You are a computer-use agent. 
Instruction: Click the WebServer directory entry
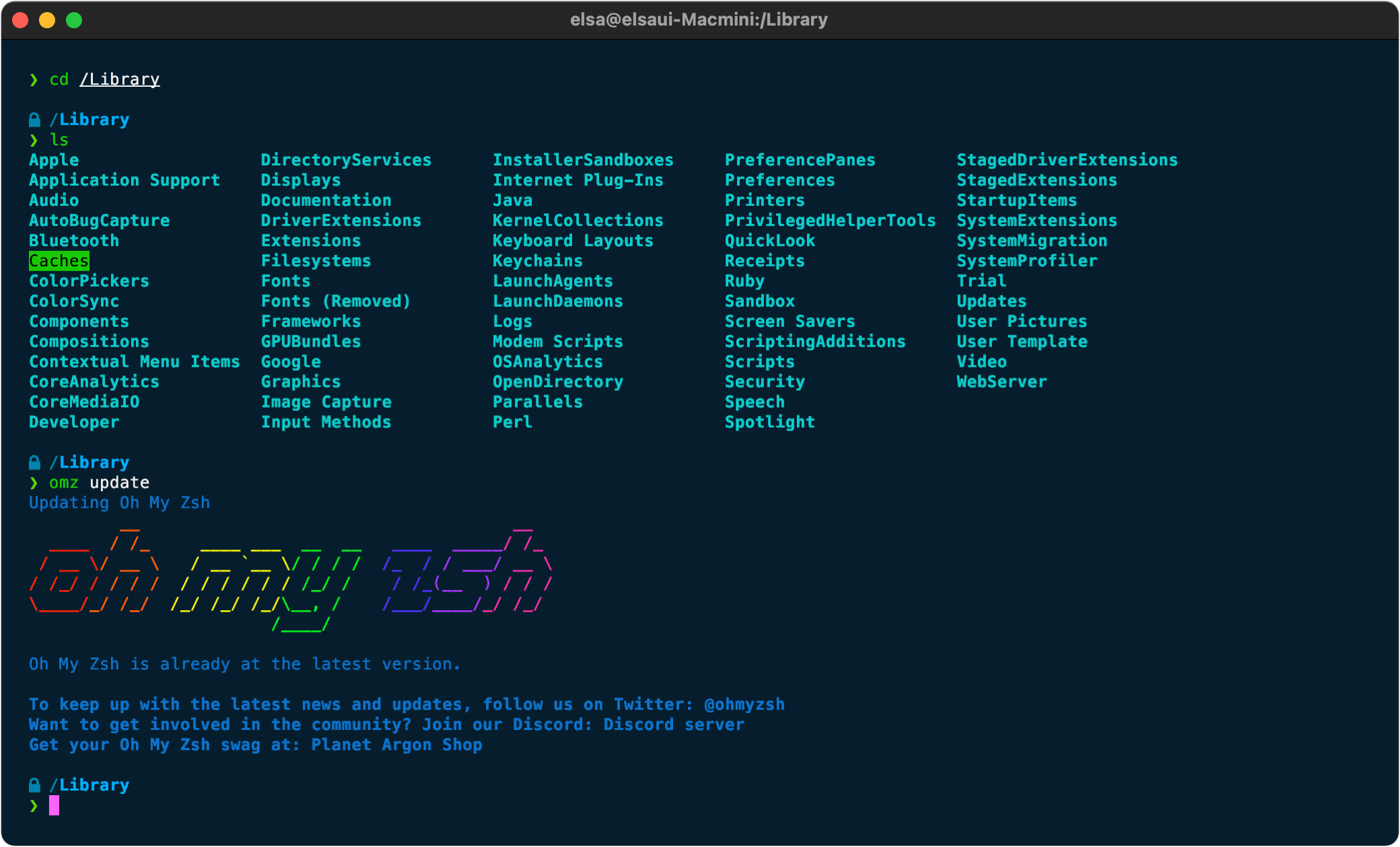tap(1002, 382)
